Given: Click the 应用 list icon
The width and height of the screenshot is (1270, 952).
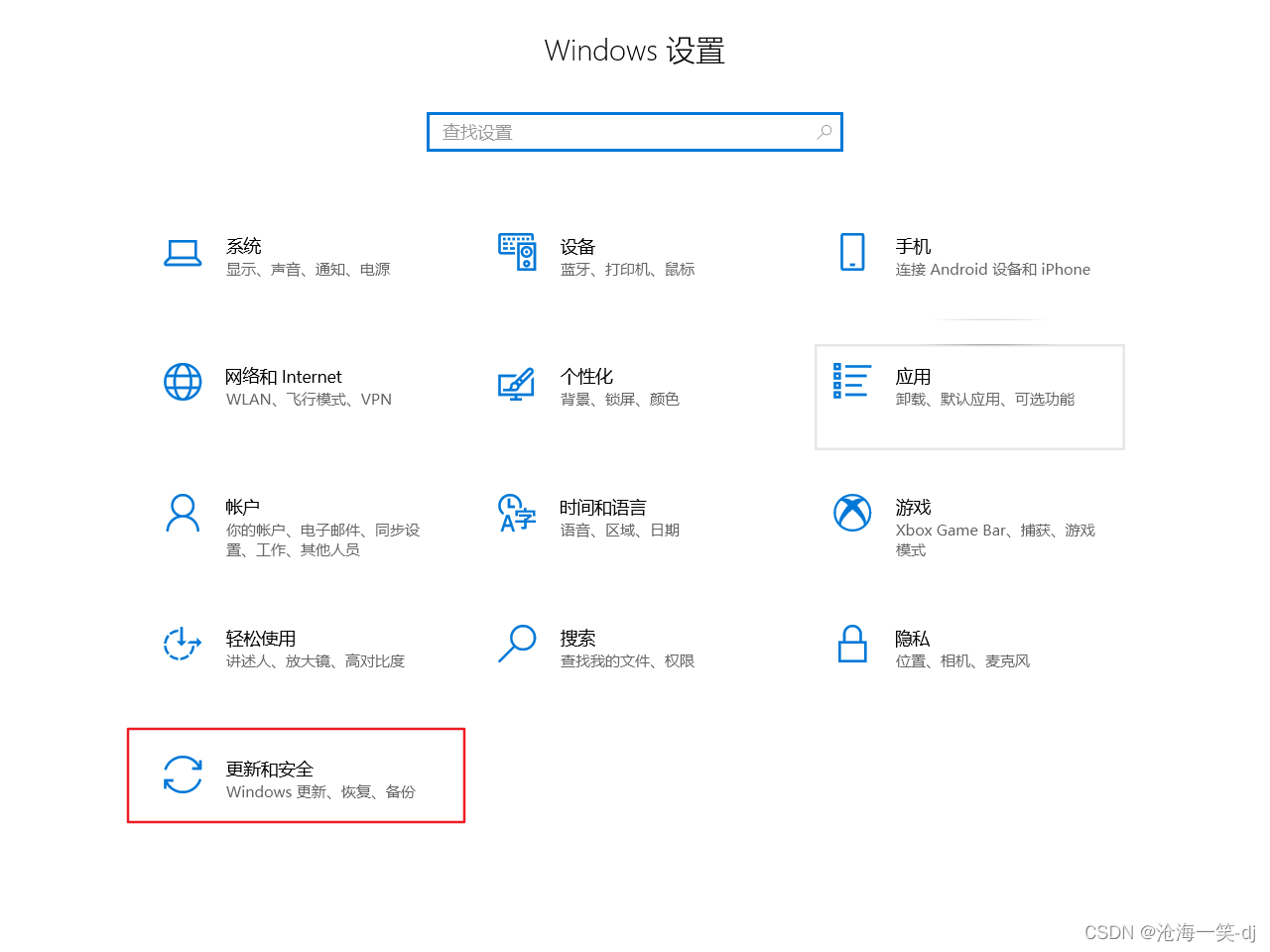Looking at the screenshot, I should tap(851, 381).
